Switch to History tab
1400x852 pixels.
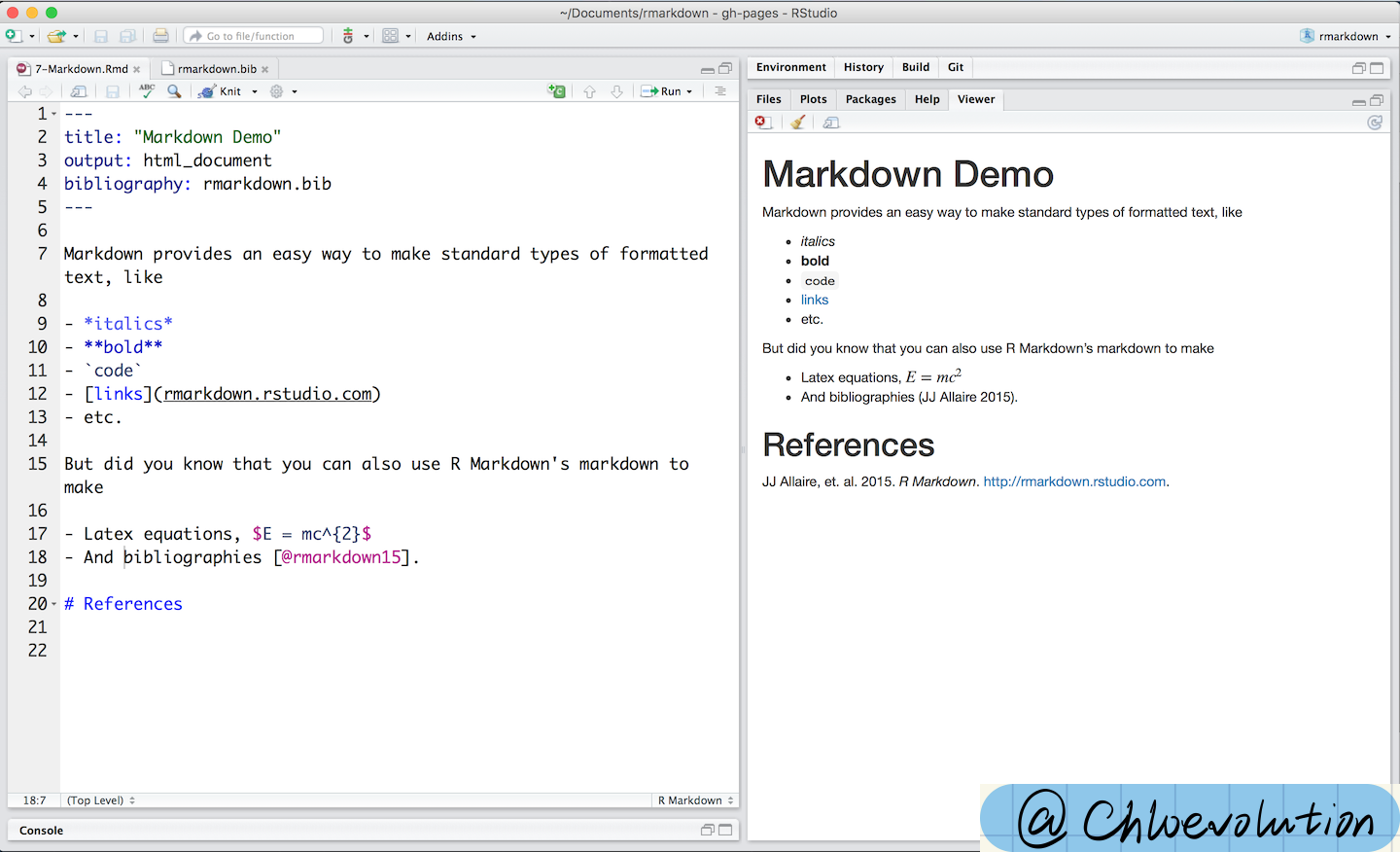(x=863, y=67)
